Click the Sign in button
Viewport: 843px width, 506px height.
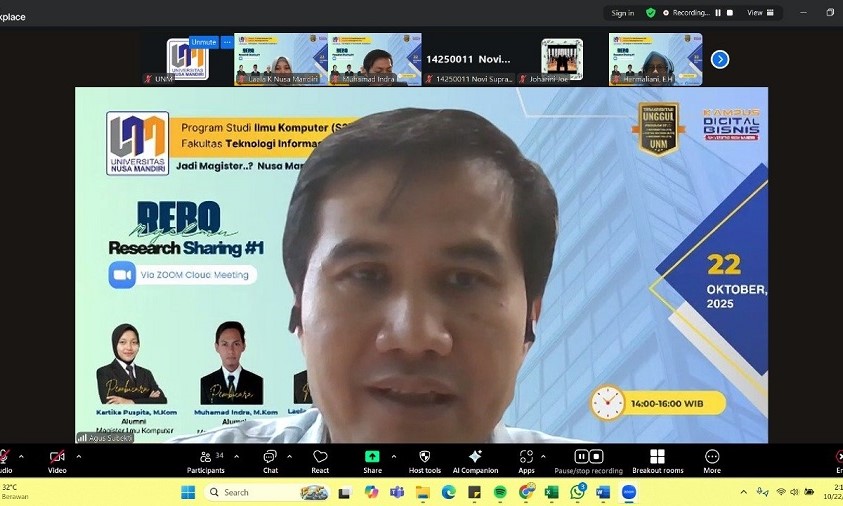(623, 13)
